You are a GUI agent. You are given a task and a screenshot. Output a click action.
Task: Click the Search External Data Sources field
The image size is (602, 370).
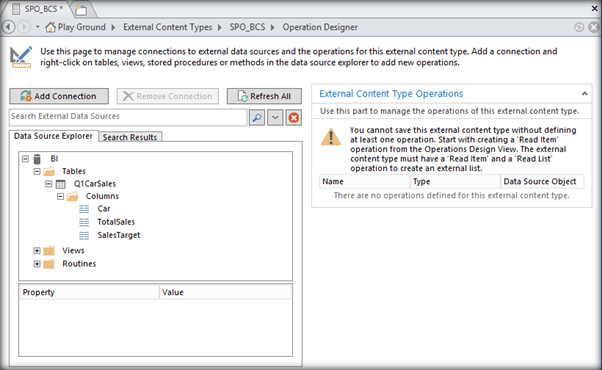[128, 117]
